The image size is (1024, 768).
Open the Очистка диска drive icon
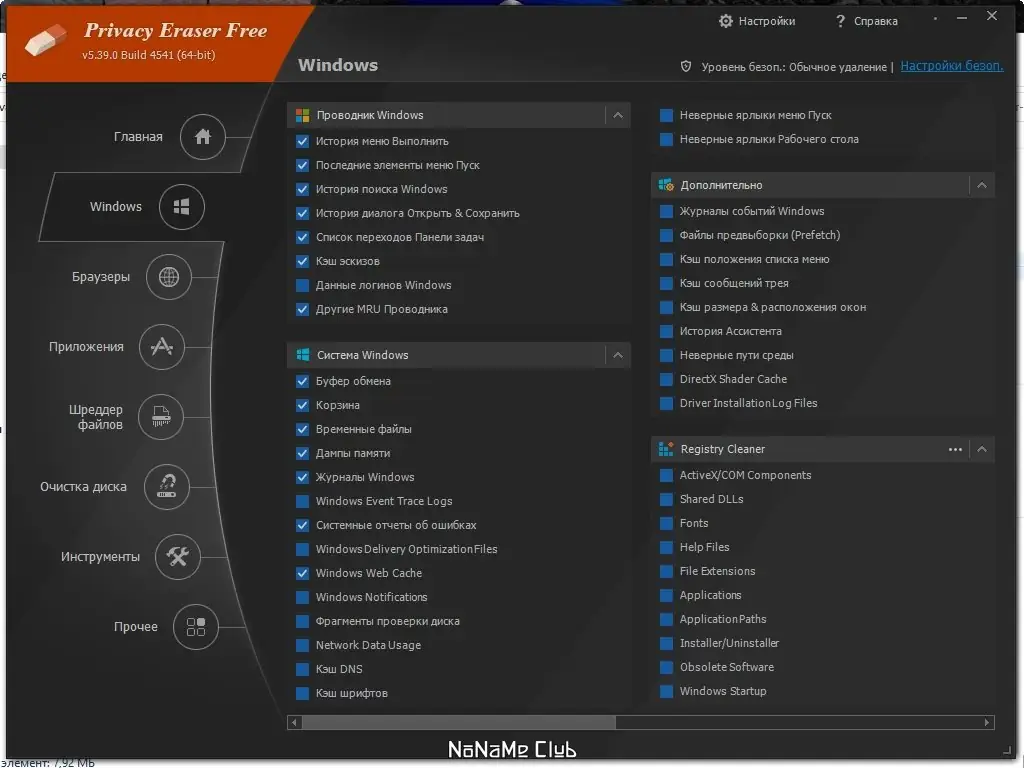pyautogui.click(x=167, y=487)
